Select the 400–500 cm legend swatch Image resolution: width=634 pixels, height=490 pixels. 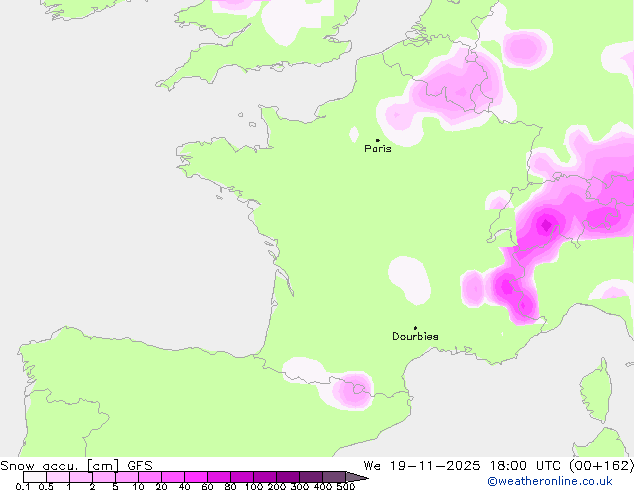tap(334, 477)
